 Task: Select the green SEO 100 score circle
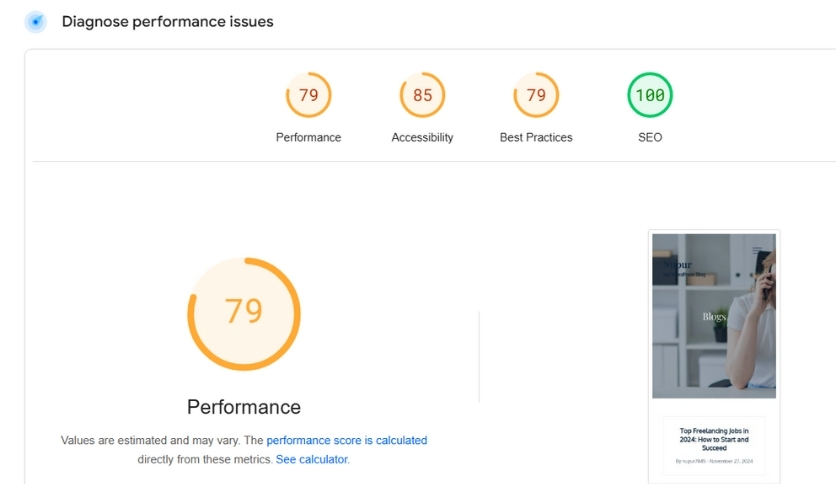[650, 96]
